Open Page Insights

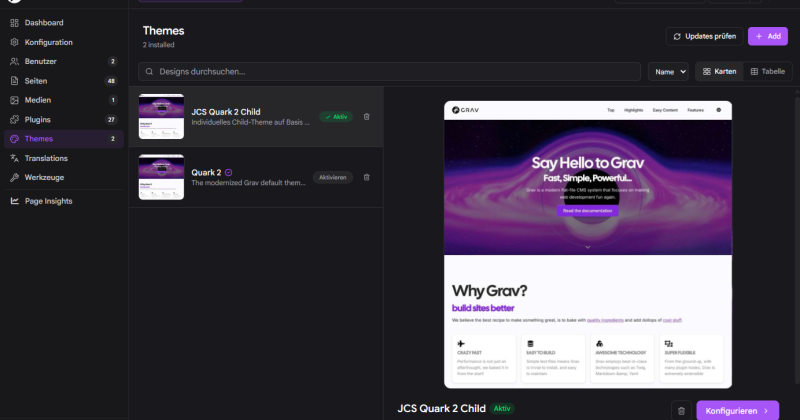pos(64,201)
